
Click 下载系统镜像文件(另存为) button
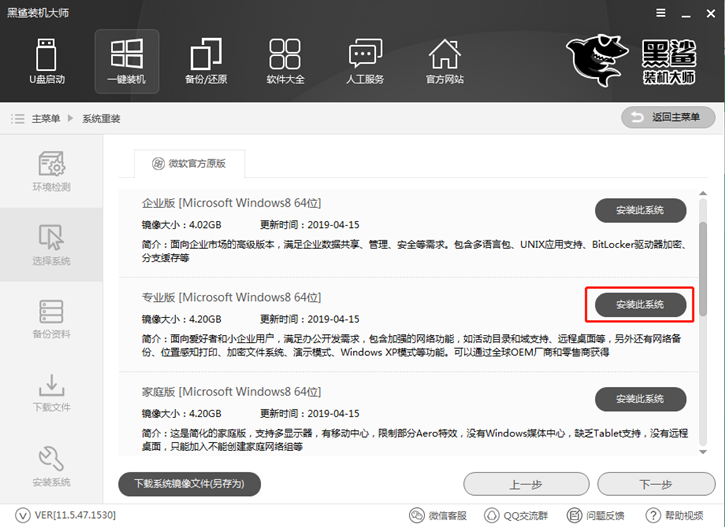(189, 484)
